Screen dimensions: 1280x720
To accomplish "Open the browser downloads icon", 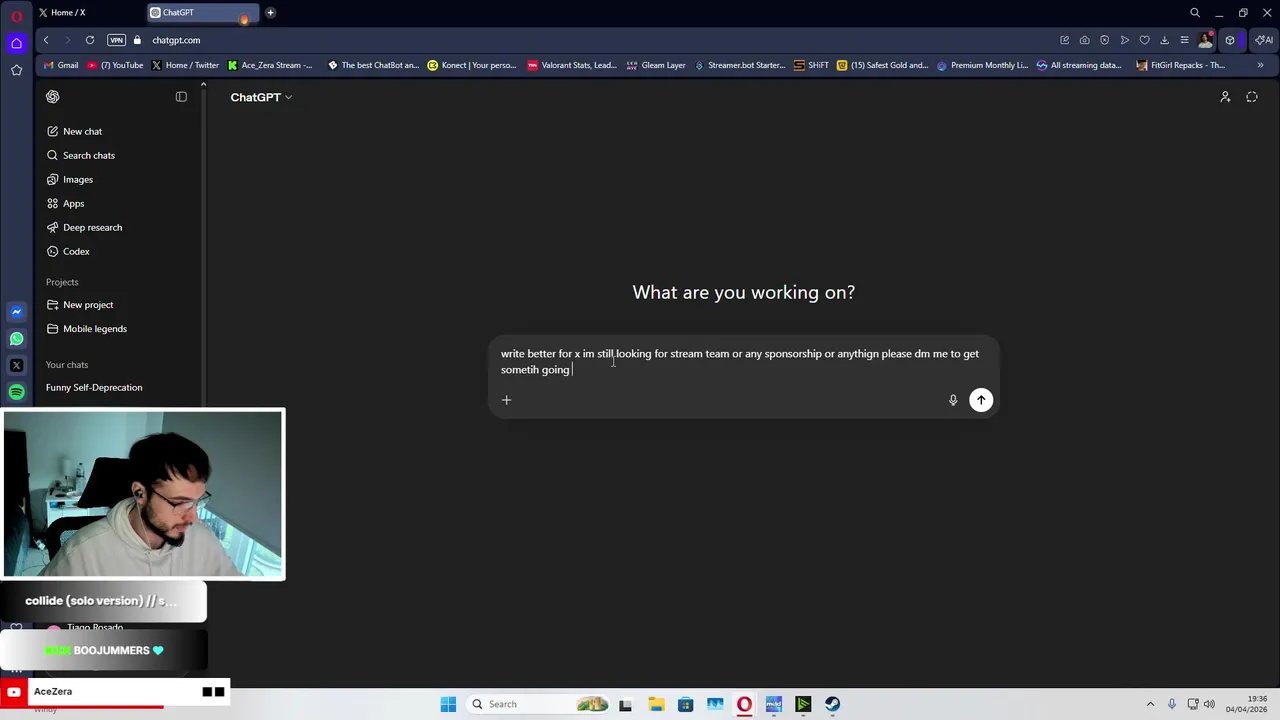I will tap(1164, 40).
